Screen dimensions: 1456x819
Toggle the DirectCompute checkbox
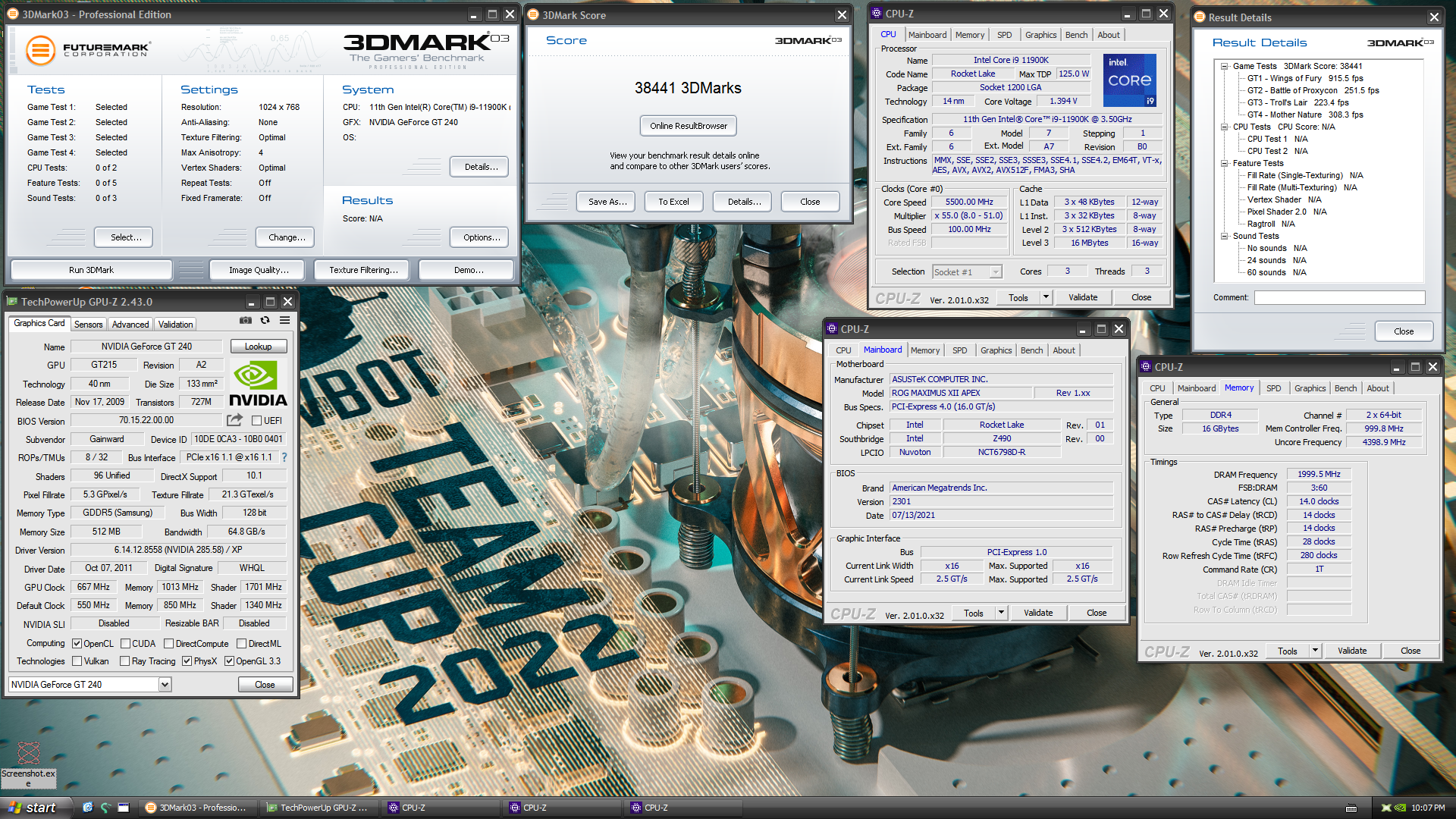coord(169,644)
